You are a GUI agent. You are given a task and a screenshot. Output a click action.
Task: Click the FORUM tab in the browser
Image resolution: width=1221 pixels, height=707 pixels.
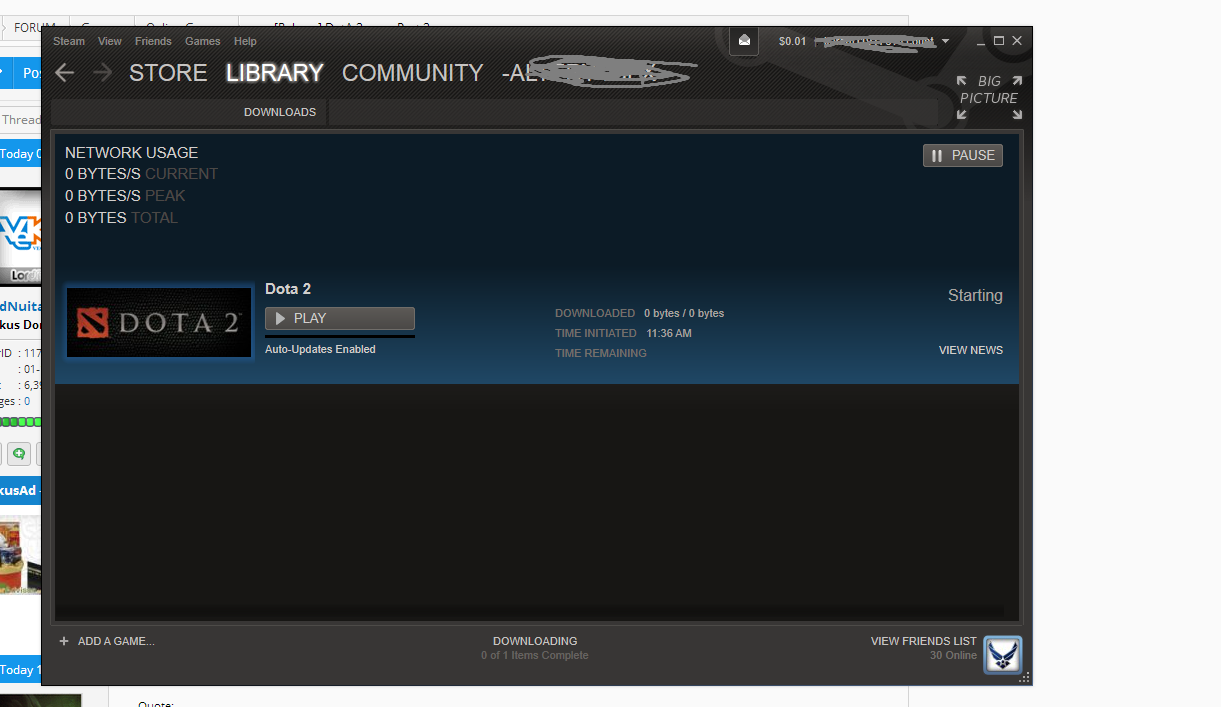point(34,28)
